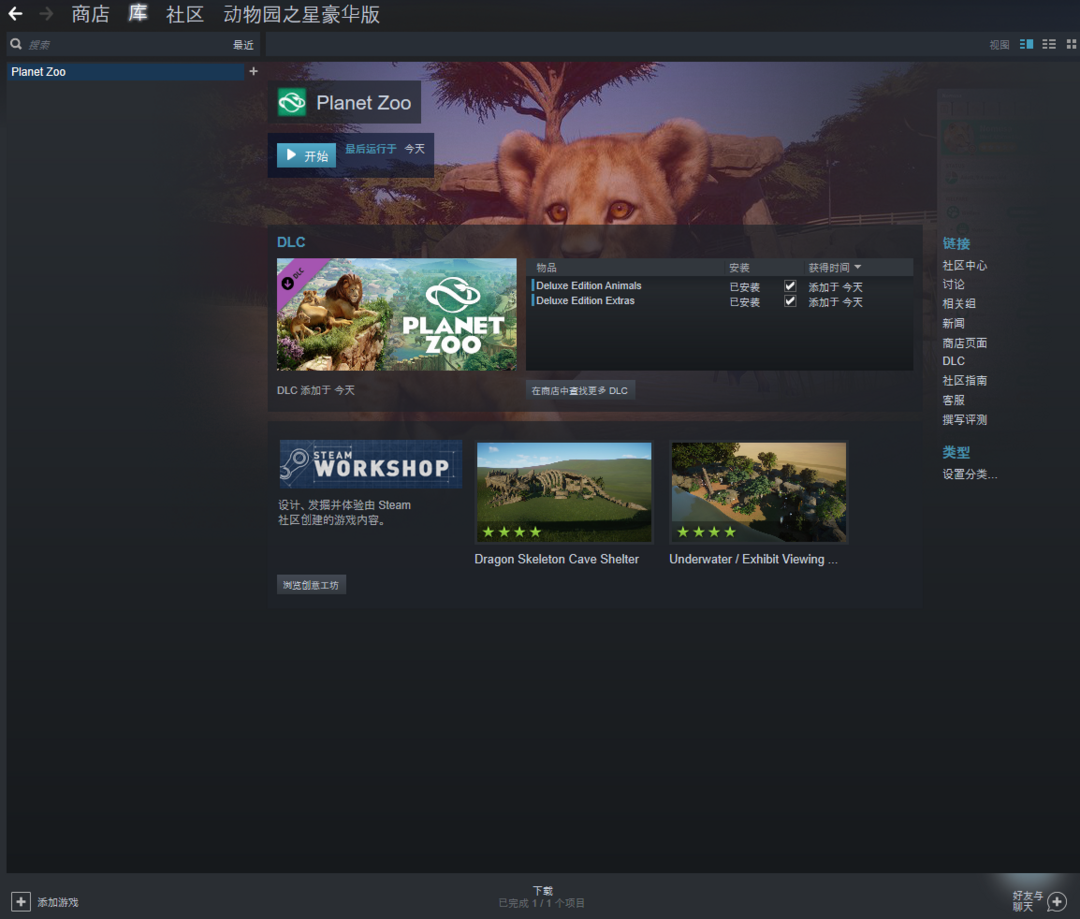This screenshot has height=919, width=1080.
Task: Switch to detail view layout icon
Action: point(1026,44)
